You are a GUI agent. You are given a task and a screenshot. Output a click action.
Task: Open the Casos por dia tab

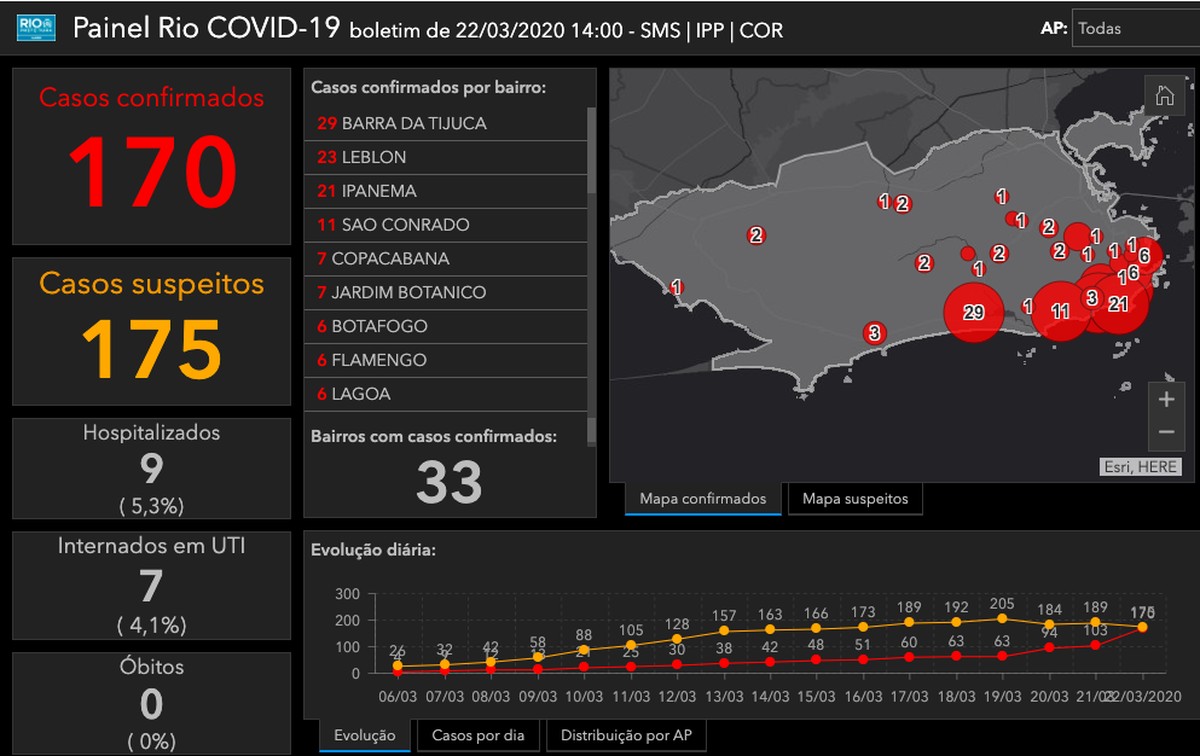(477, 736)
